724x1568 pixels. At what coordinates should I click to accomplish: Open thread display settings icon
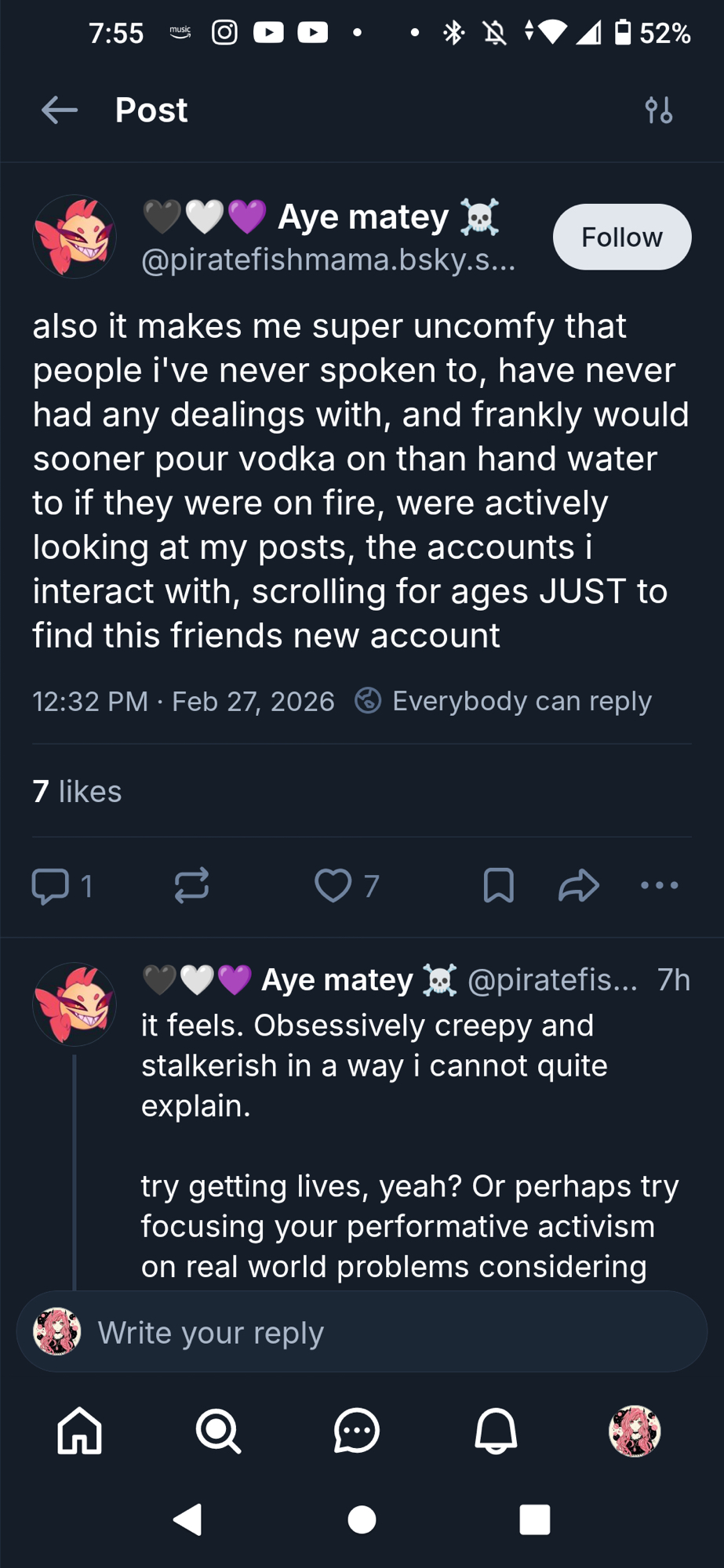658,111
